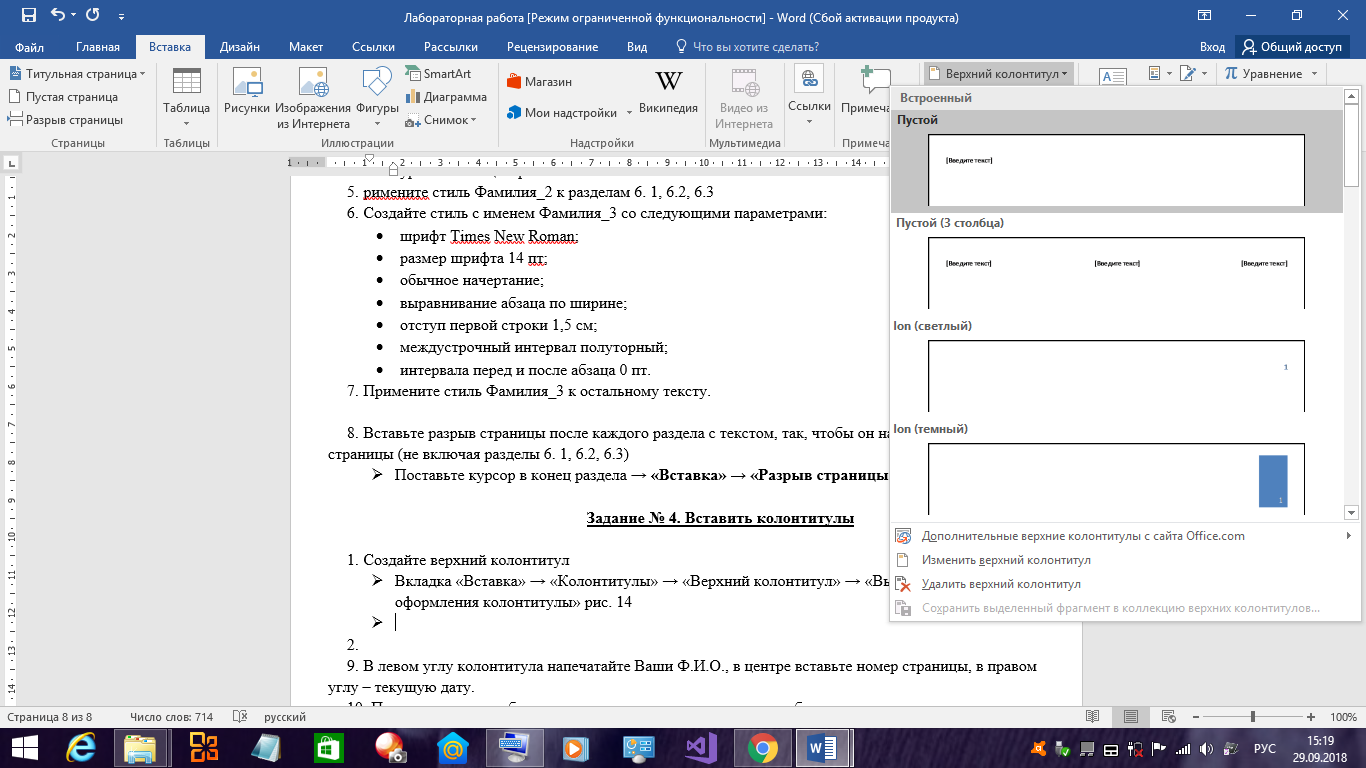This screenshot has height=768, width=1366.
Task: Switch to the Рассылки tab
Action: point(451,47)
